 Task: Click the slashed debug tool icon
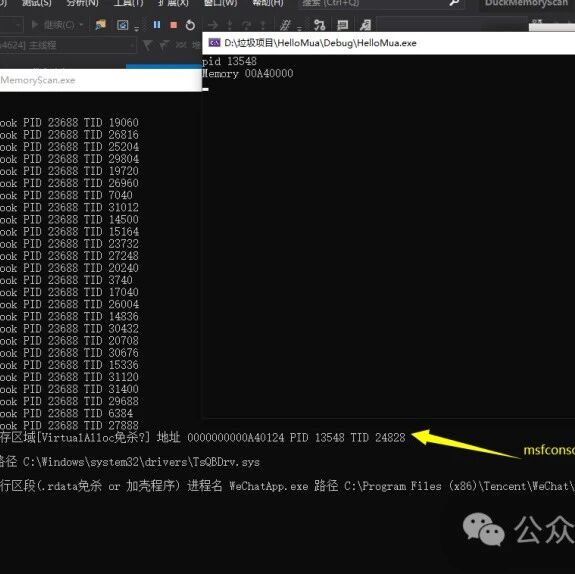click(285, 25)
